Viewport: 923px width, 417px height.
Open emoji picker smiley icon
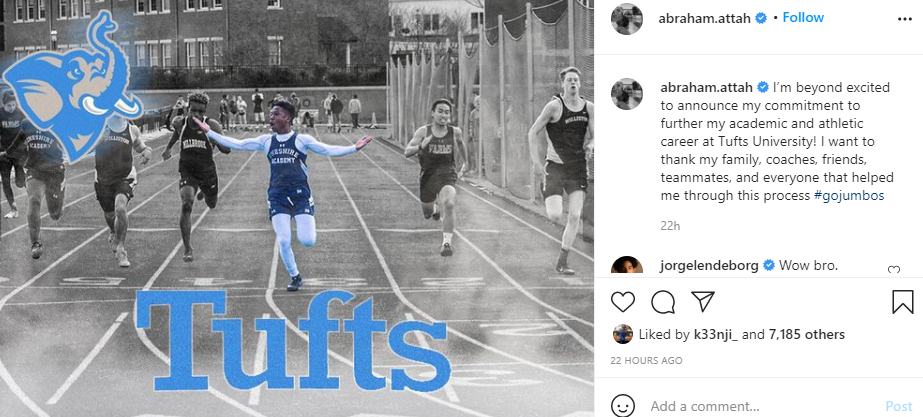[x=623, y=406]
